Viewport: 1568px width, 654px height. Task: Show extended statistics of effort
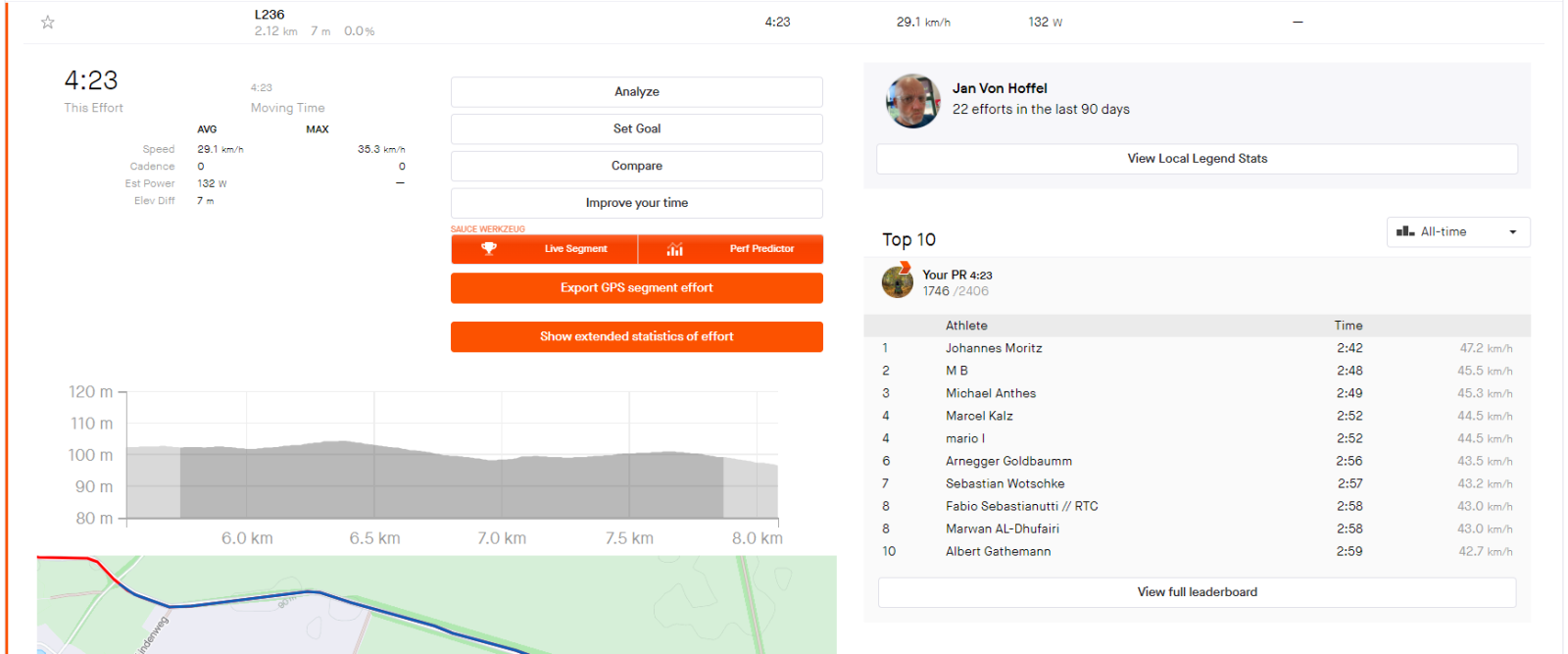pyautogui.click(x=636, y=336)
